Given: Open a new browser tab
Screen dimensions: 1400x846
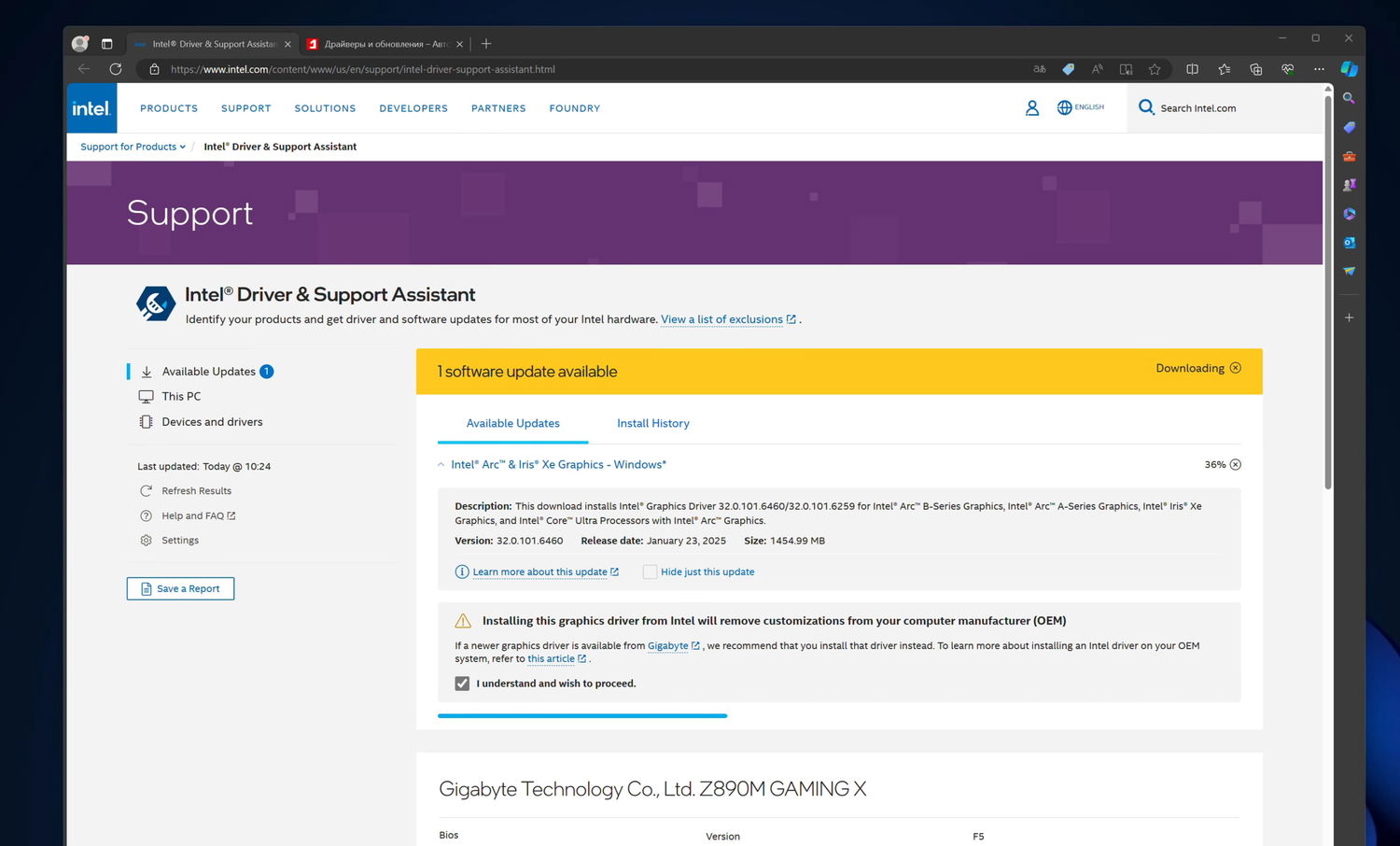Looking at the screenshot, I should 486,44.
